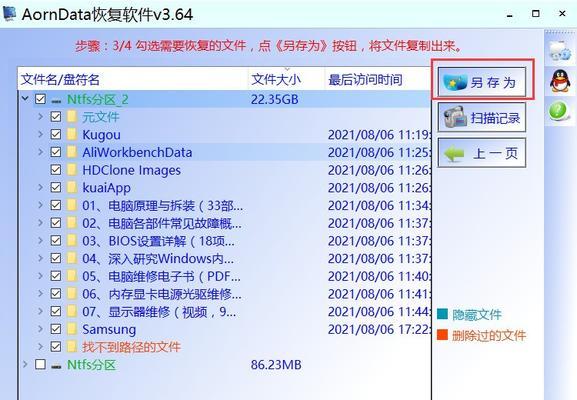Click folder icon of 05、电脑维修电子书
Screen dimensions: 577x400
coord(72,276)
